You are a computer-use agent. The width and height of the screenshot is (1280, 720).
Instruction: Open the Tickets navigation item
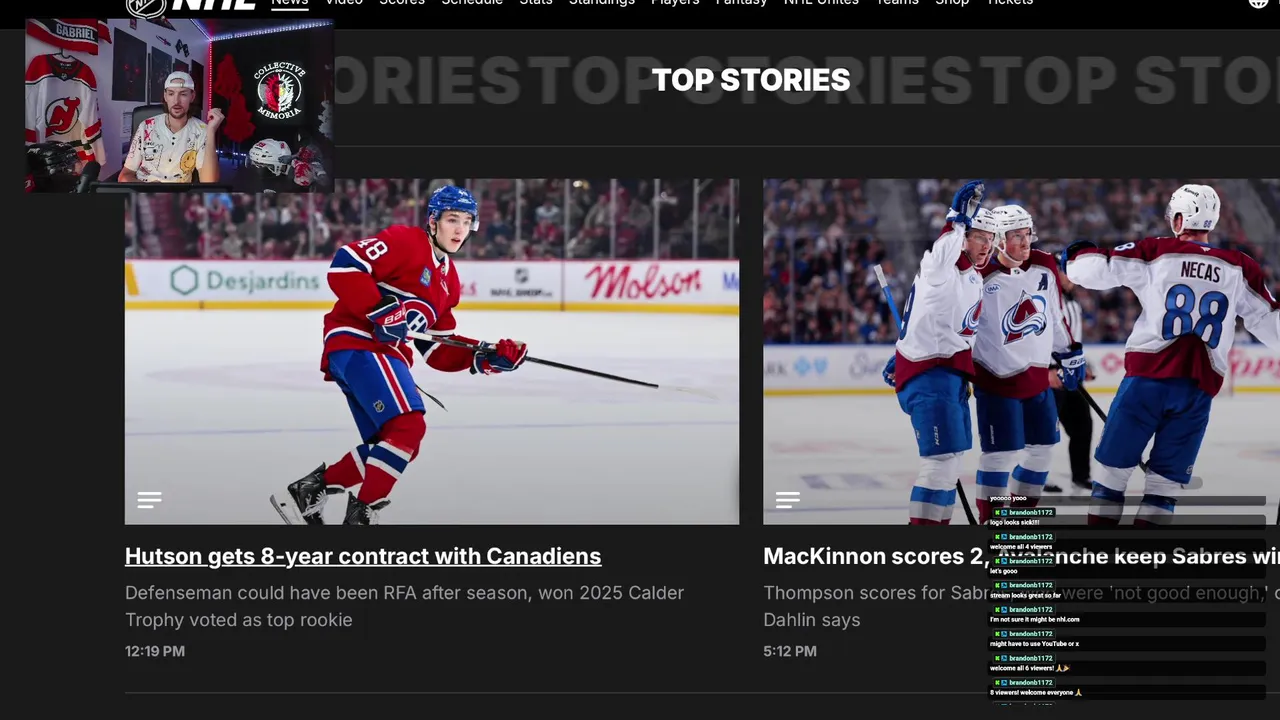point(1010,3)
